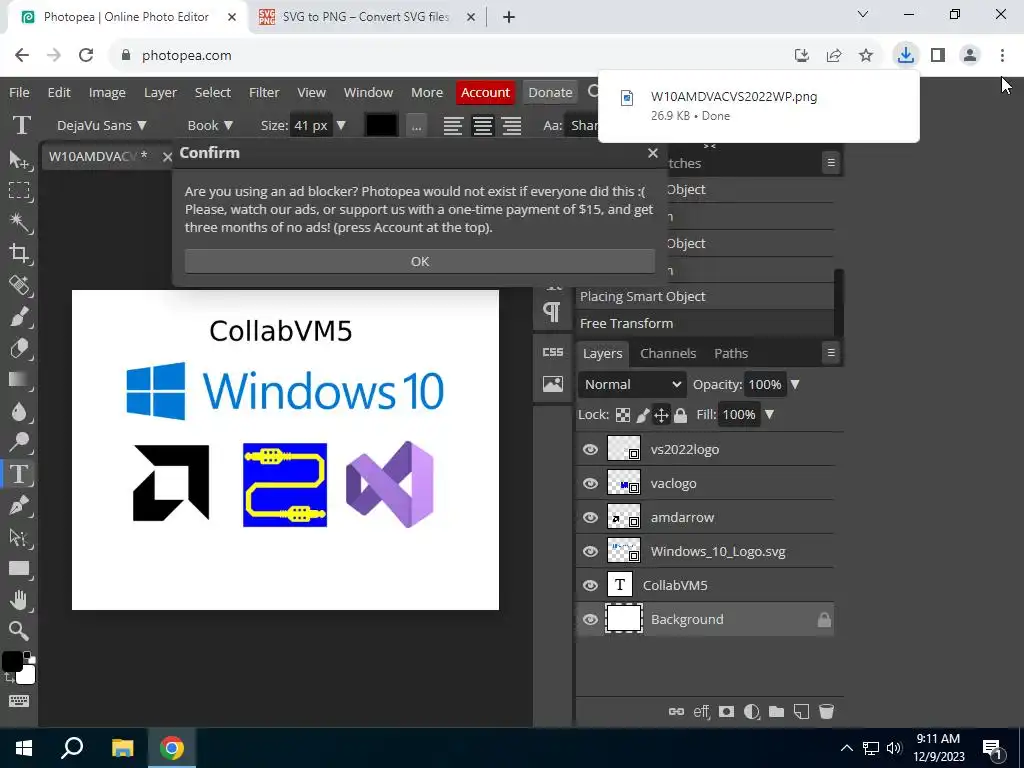
Task: Select the Dodge tool
Action: 19,442
